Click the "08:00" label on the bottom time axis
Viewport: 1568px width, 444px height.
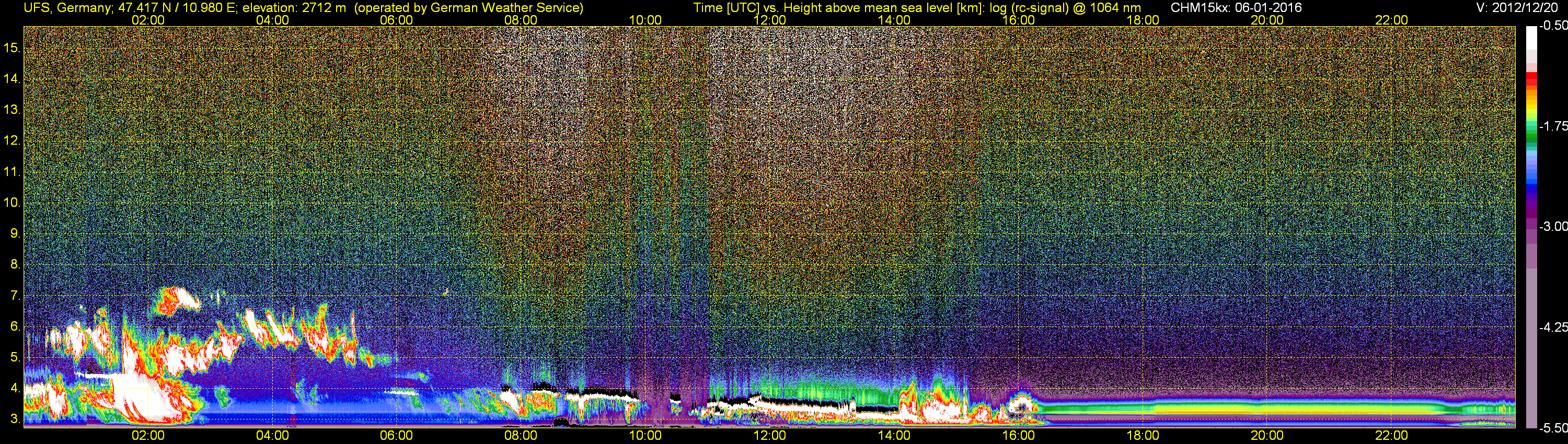point(521,436)
